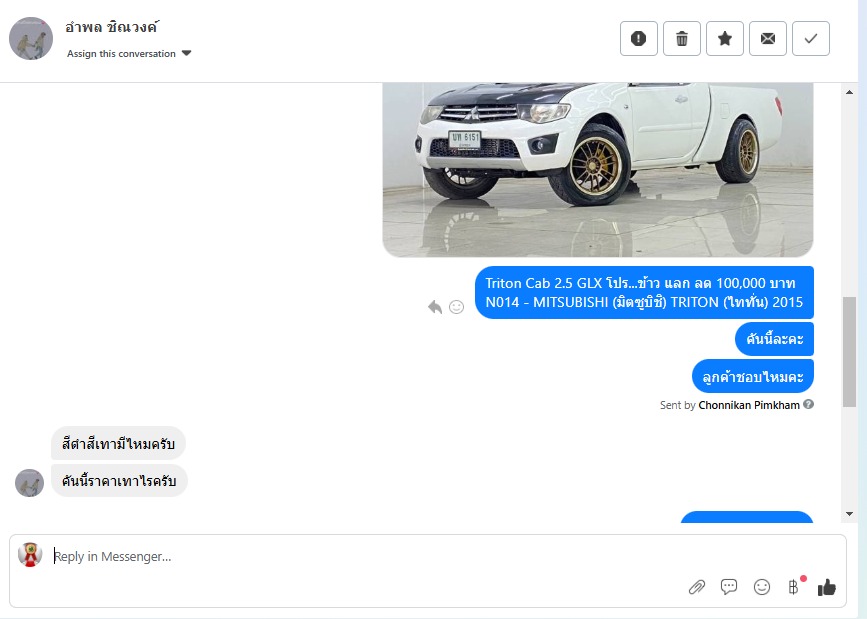Open the page avatar beside the reply box
This screenshot has height=619, width=867.
tap(30, 555)
